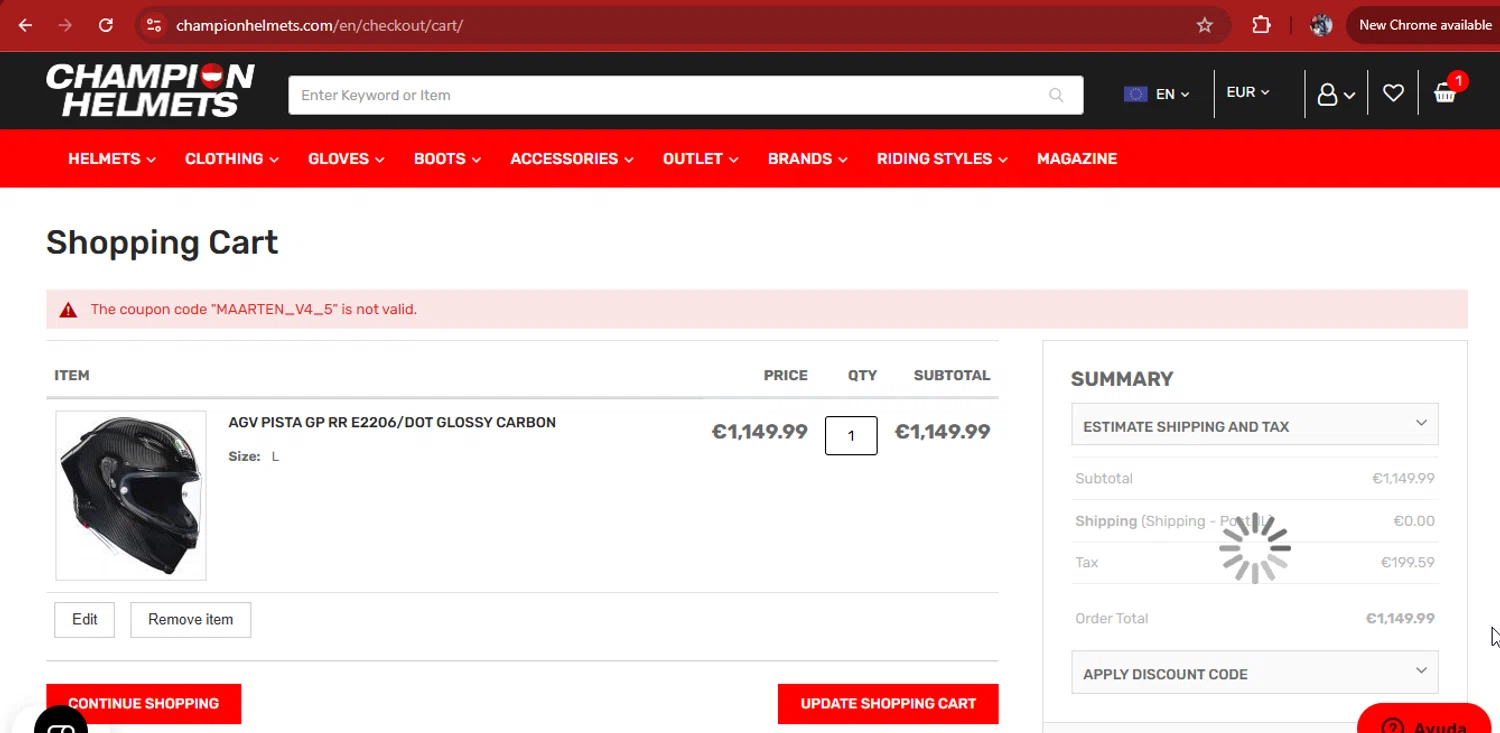
Task: Click UPDATE SHOPPING CART button
Action: click(x=888, y=704)
